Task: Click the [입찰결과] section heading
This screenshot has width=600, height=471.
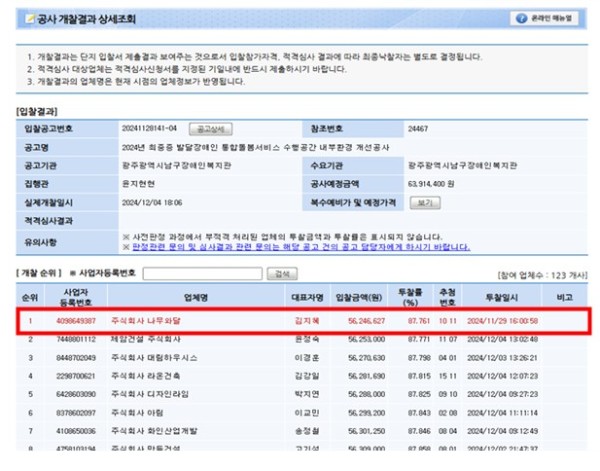Action: 37,111
